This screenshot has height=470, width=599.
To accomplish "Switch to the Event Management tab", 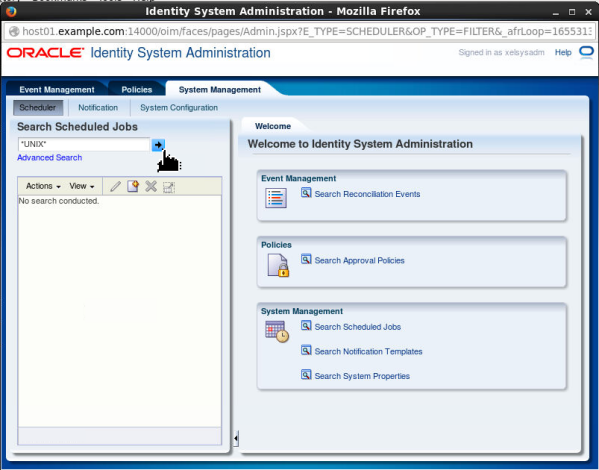I will (57, 89).
